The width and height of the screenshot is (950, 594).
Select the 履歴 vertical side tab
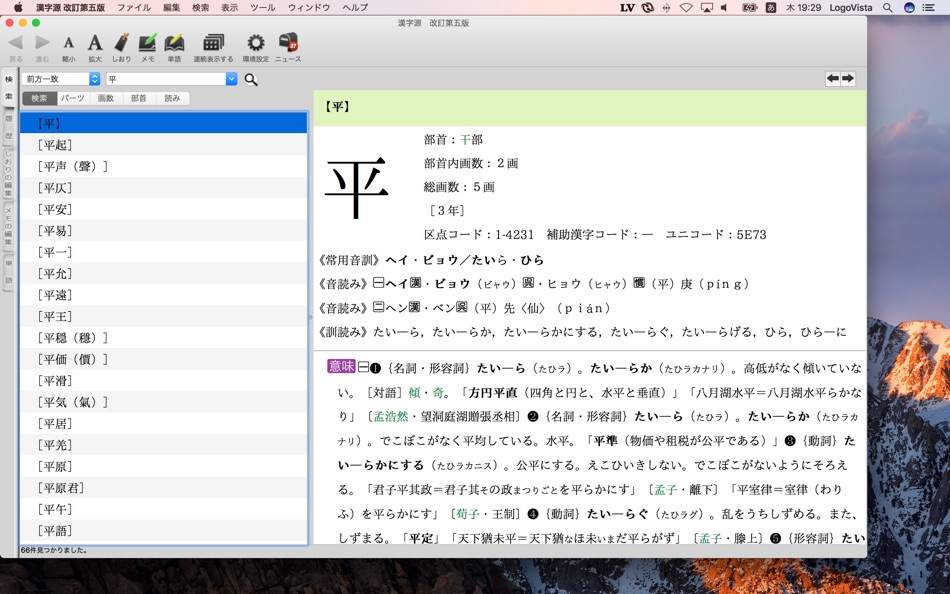click(x=8, y=127)
